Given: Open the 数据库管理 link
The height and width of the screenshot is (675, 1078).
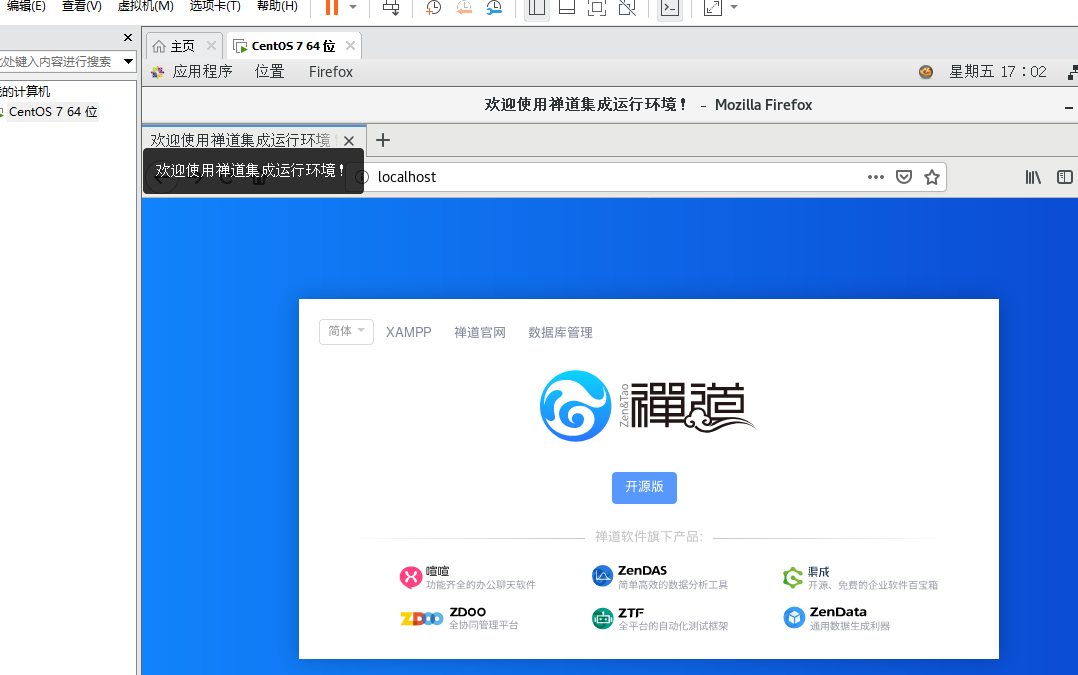Looking at the screenshot, I should tap(560, 332).
